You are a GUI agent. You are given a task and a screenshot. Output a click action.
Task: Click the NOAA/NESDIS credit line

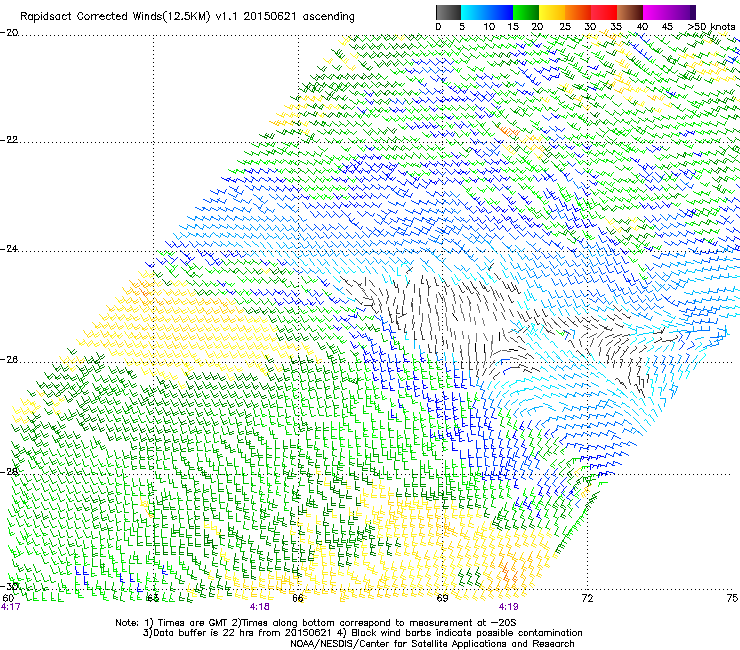(x=432, y=643)
